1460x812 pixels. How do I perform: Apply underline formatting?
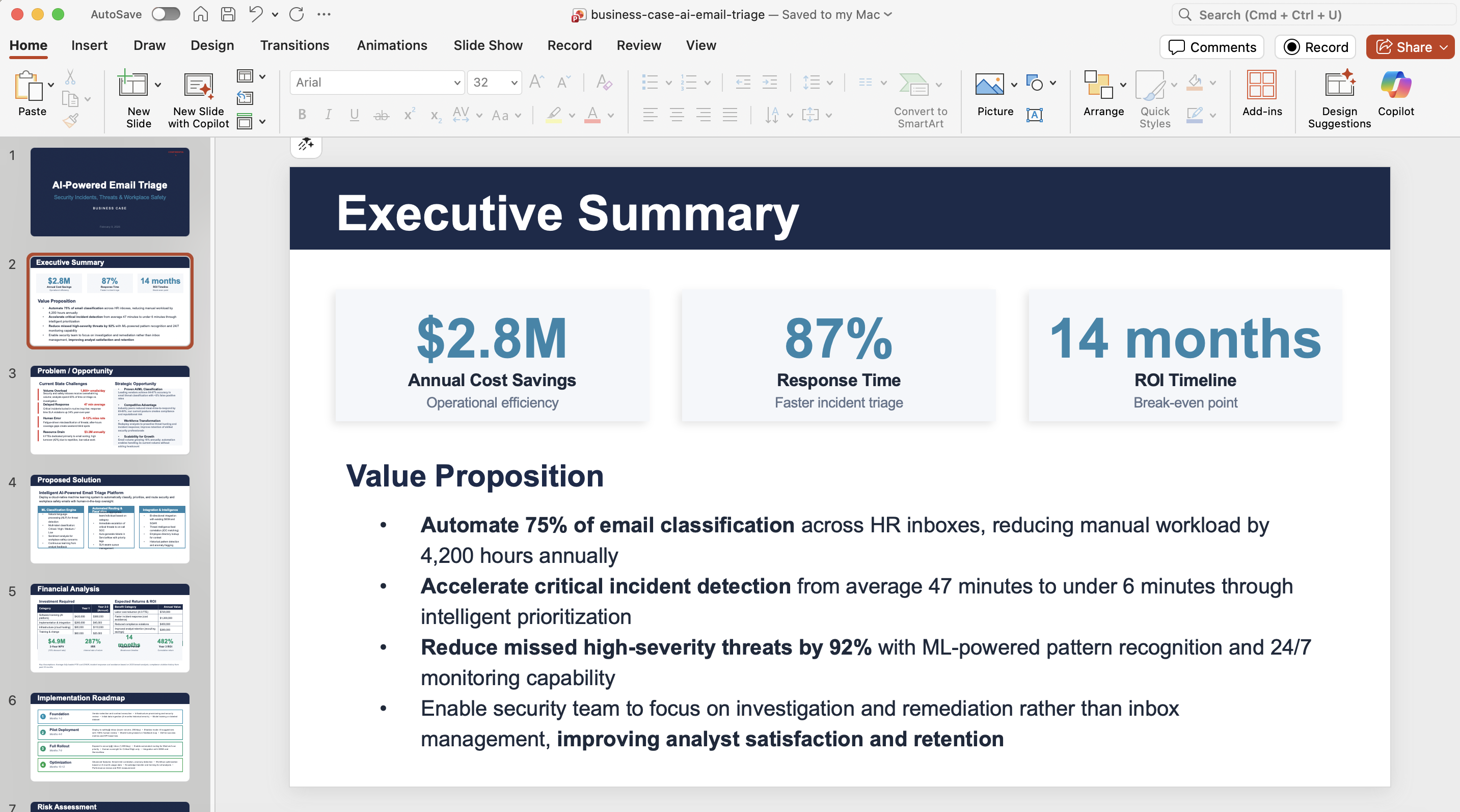pos(354,115)
